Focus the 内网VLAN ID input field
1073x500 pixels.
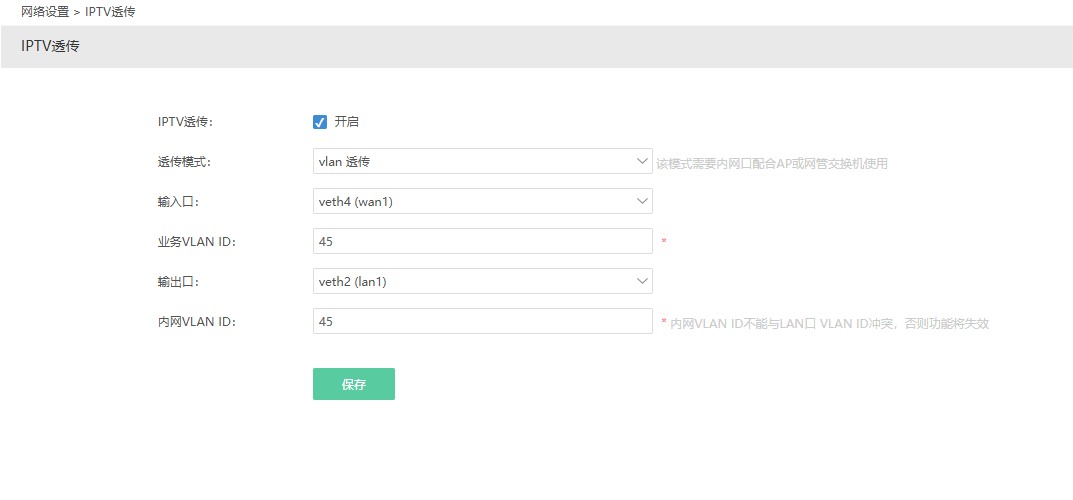point(482,321)
